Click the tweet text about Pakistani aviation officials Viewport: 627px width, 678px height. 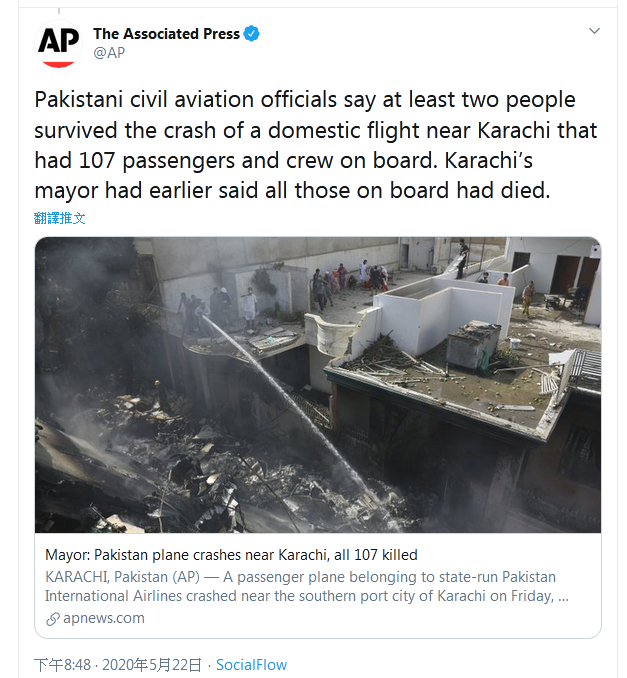point(316,145)
